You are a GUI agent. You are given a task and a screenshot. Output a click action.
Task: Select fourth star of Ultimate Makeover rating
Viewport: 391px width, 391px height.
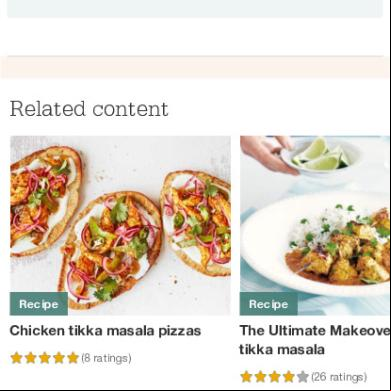point(288,377)
